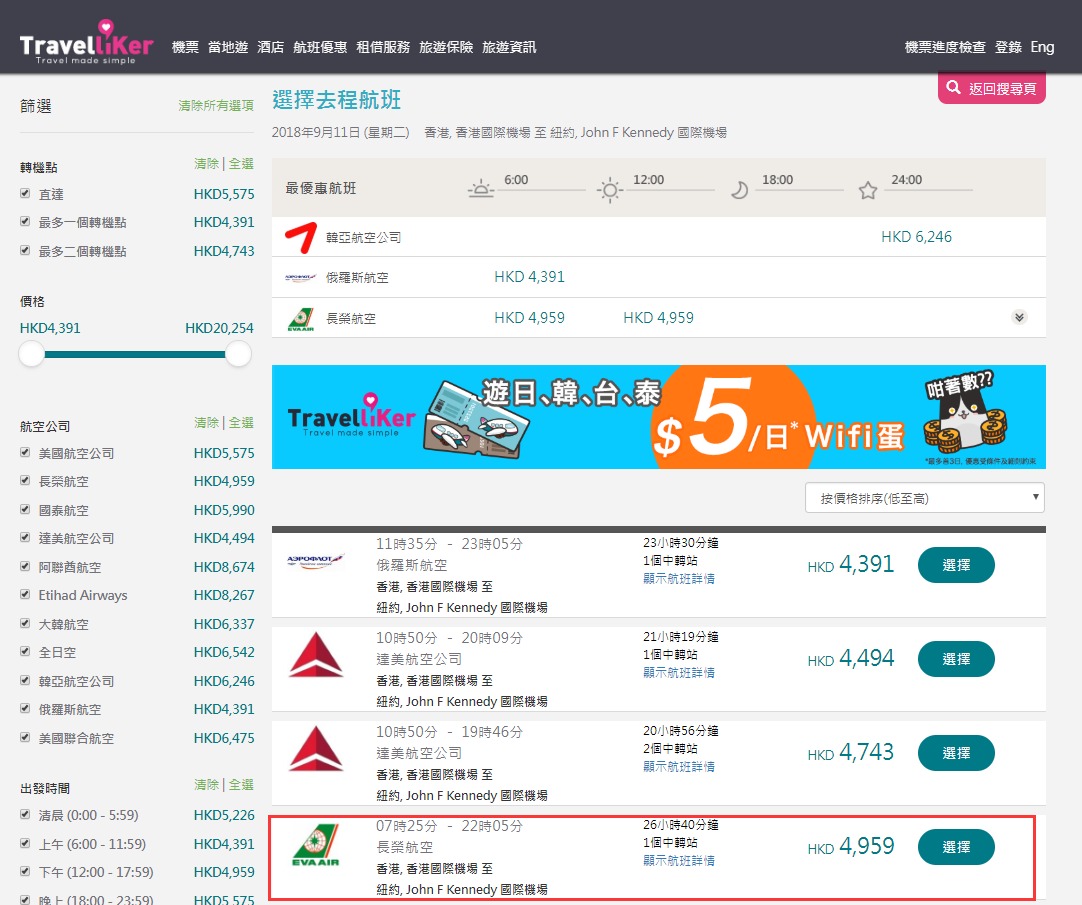Viewport: 1082px width, 905px height.
Task: Open the 租借服務 menu item
Action: [x=383, y=47]
